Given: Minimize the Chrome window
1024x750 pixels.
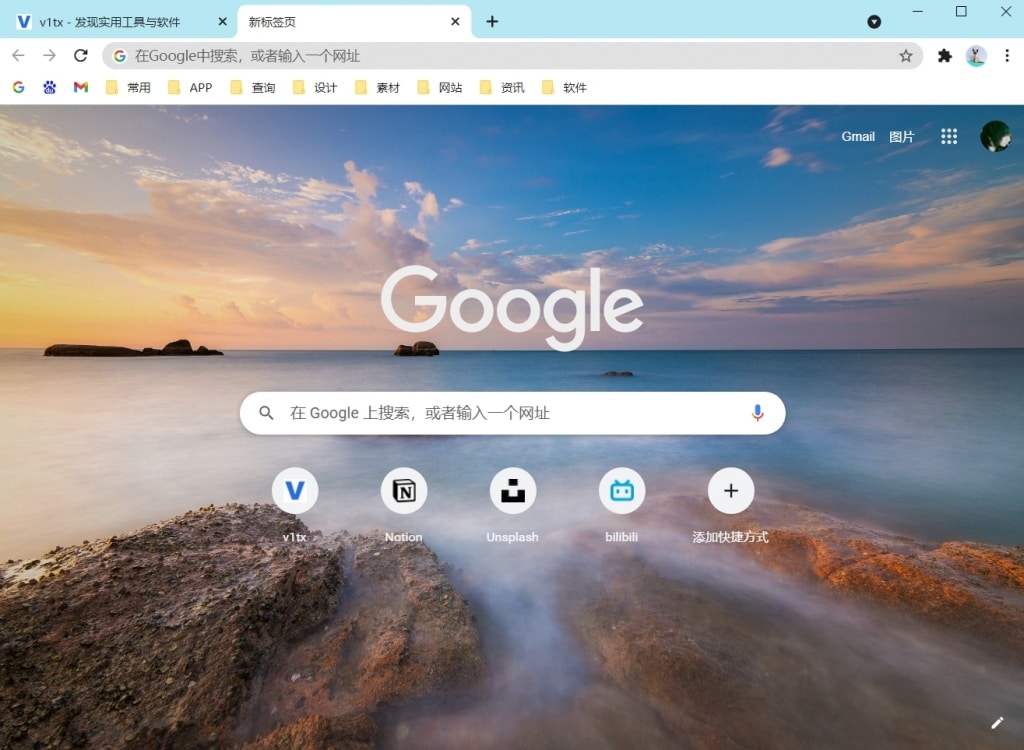Looking at the screenshot, I should 918,11.
